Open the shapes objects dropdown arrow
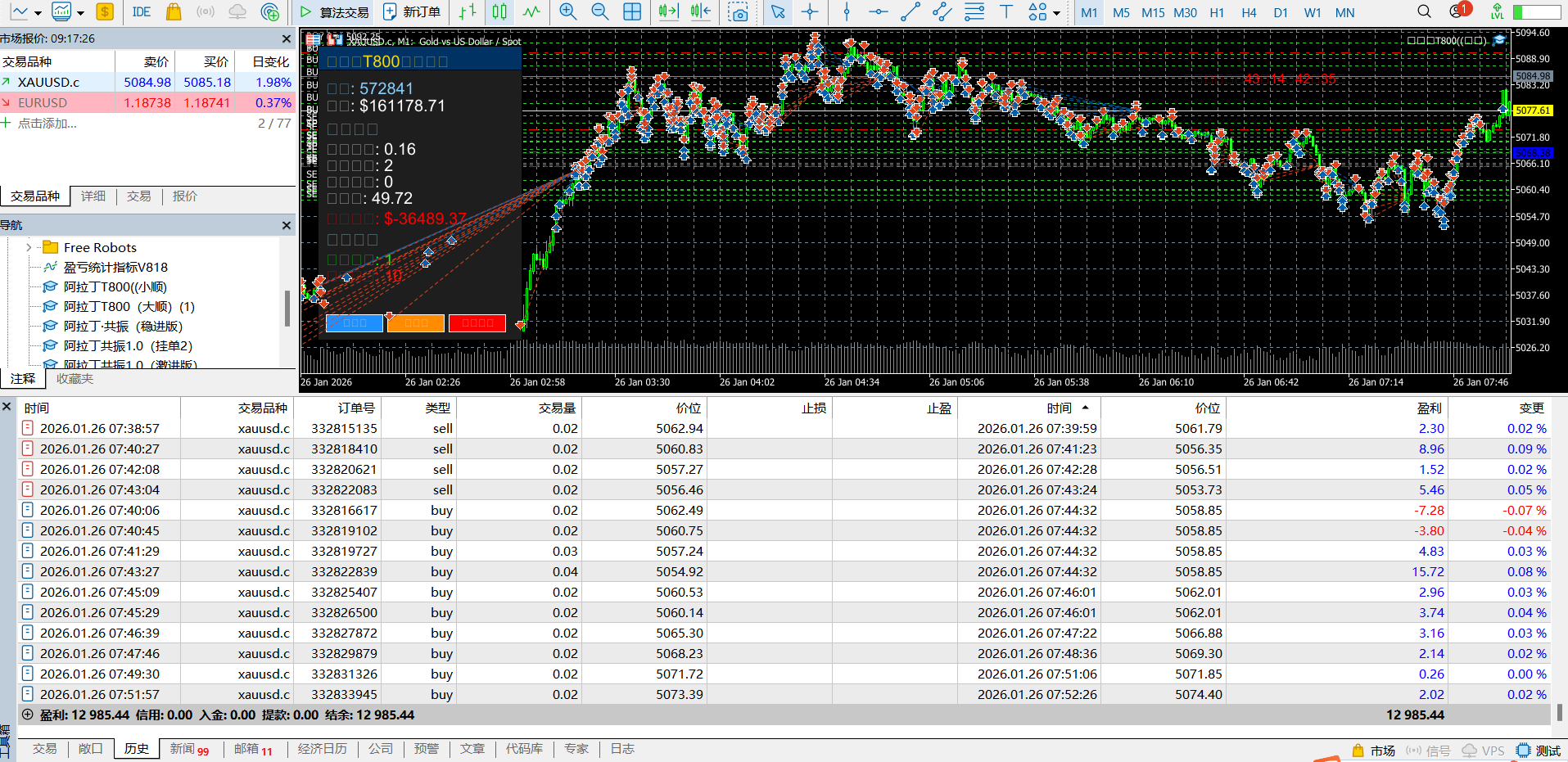1568x762 pixels. pos(1057,13)
